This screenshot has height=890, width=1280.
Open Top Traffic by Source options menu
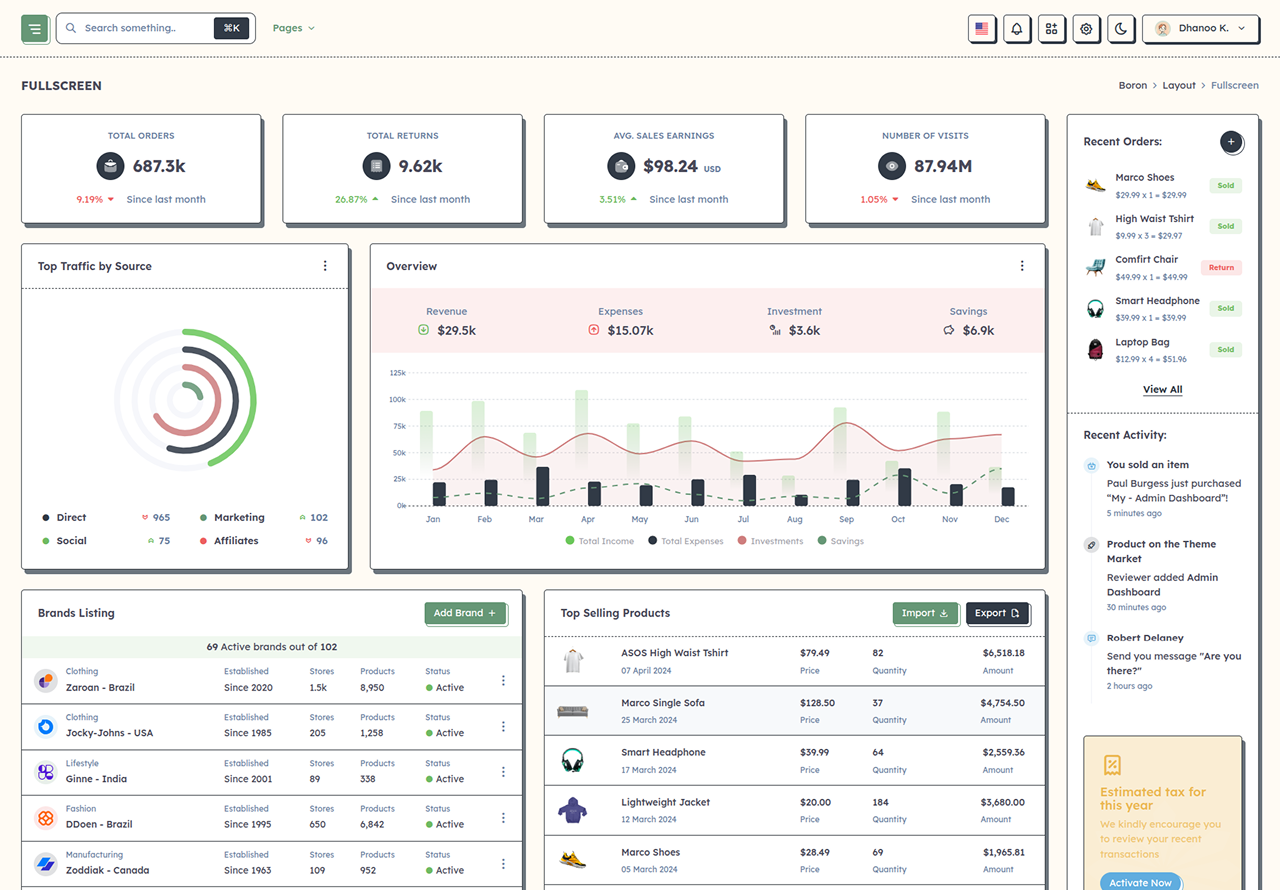[325, 266]
